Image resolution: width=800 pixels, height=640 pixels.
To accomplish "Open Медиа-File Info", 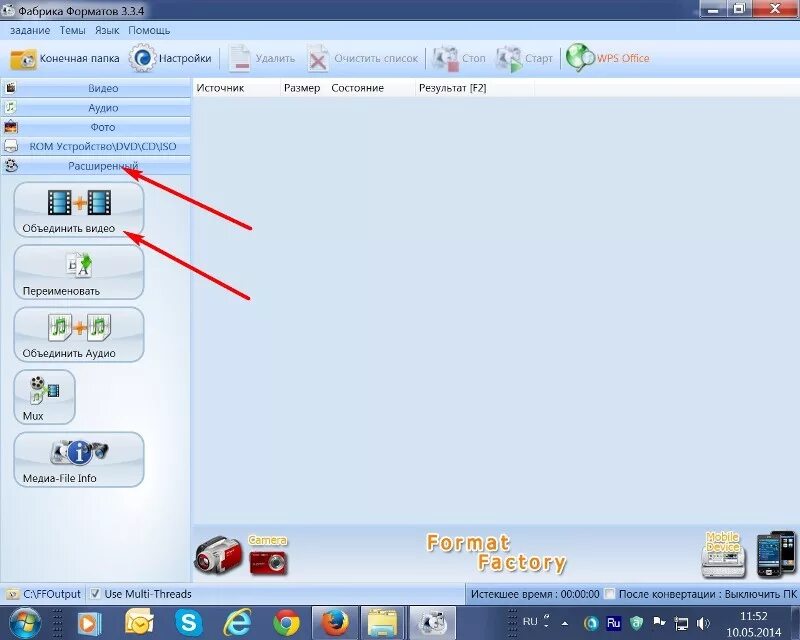I will (x=79, y=459).
